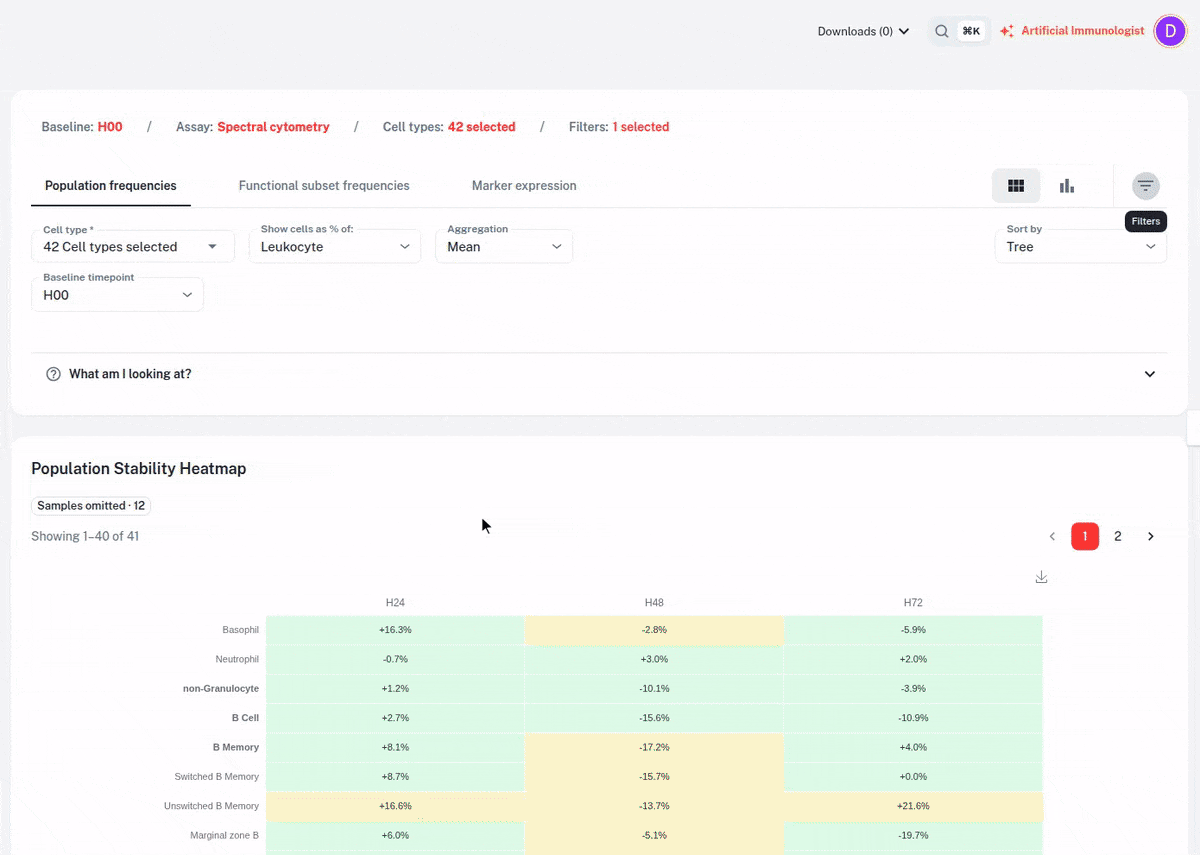This screenshot has height=855, width=1200.
Task: Click the Population Stability Heatmap heading
Action: click(x=139, y=468)
